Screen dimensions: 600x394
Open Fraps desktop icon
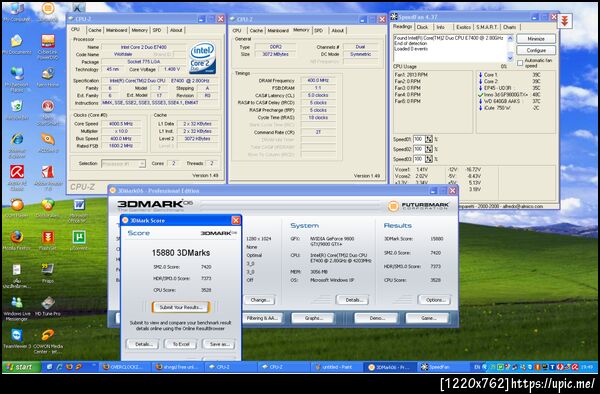[48, 273]
